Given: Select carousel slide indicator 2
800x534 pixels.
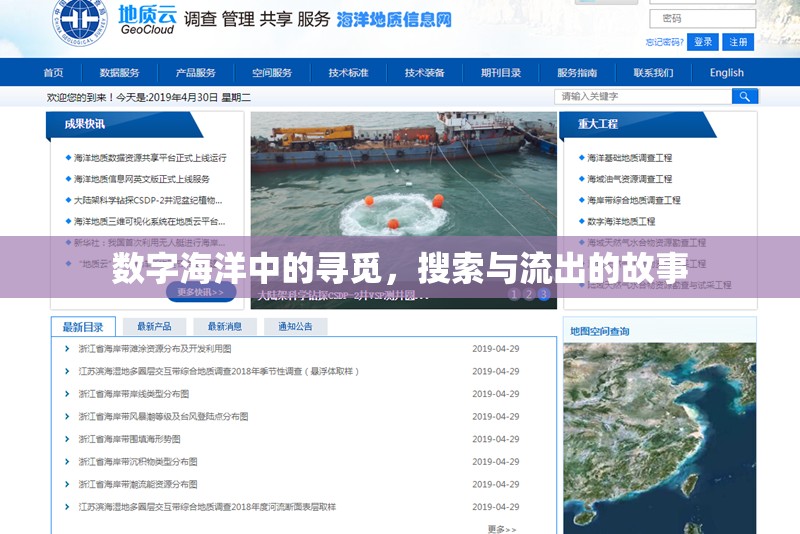Looking at the screenshot, I should coord(529,294).
